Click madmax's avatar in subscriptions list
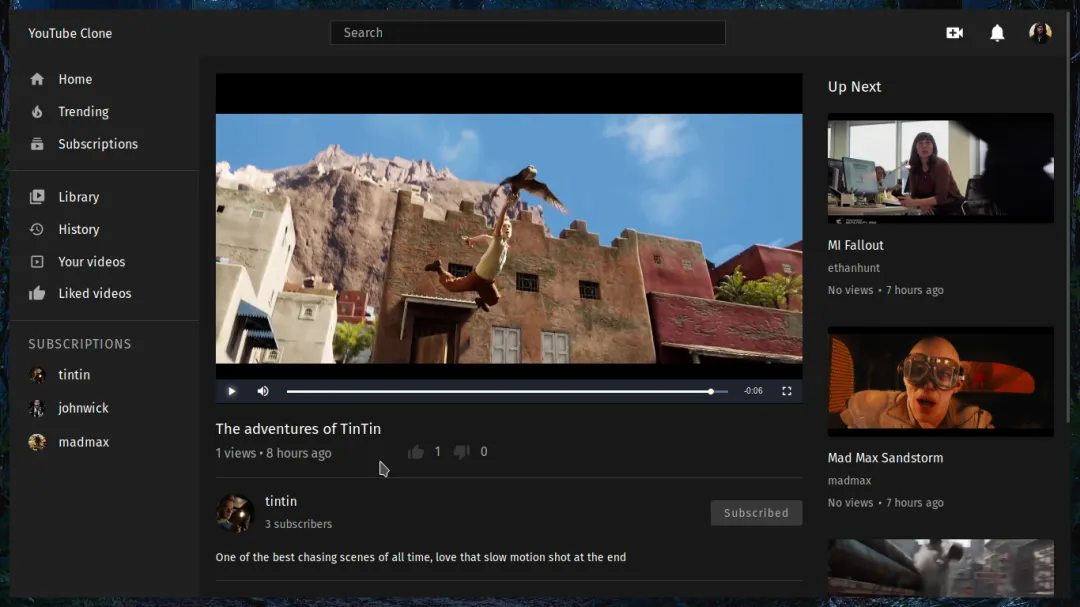 pyautogui.click(x=37, y=442)
